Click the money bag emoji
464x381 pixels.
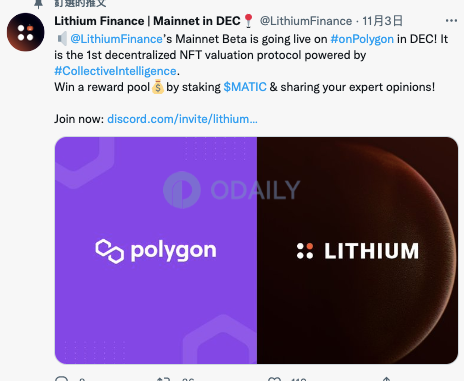tap(158, 87)
